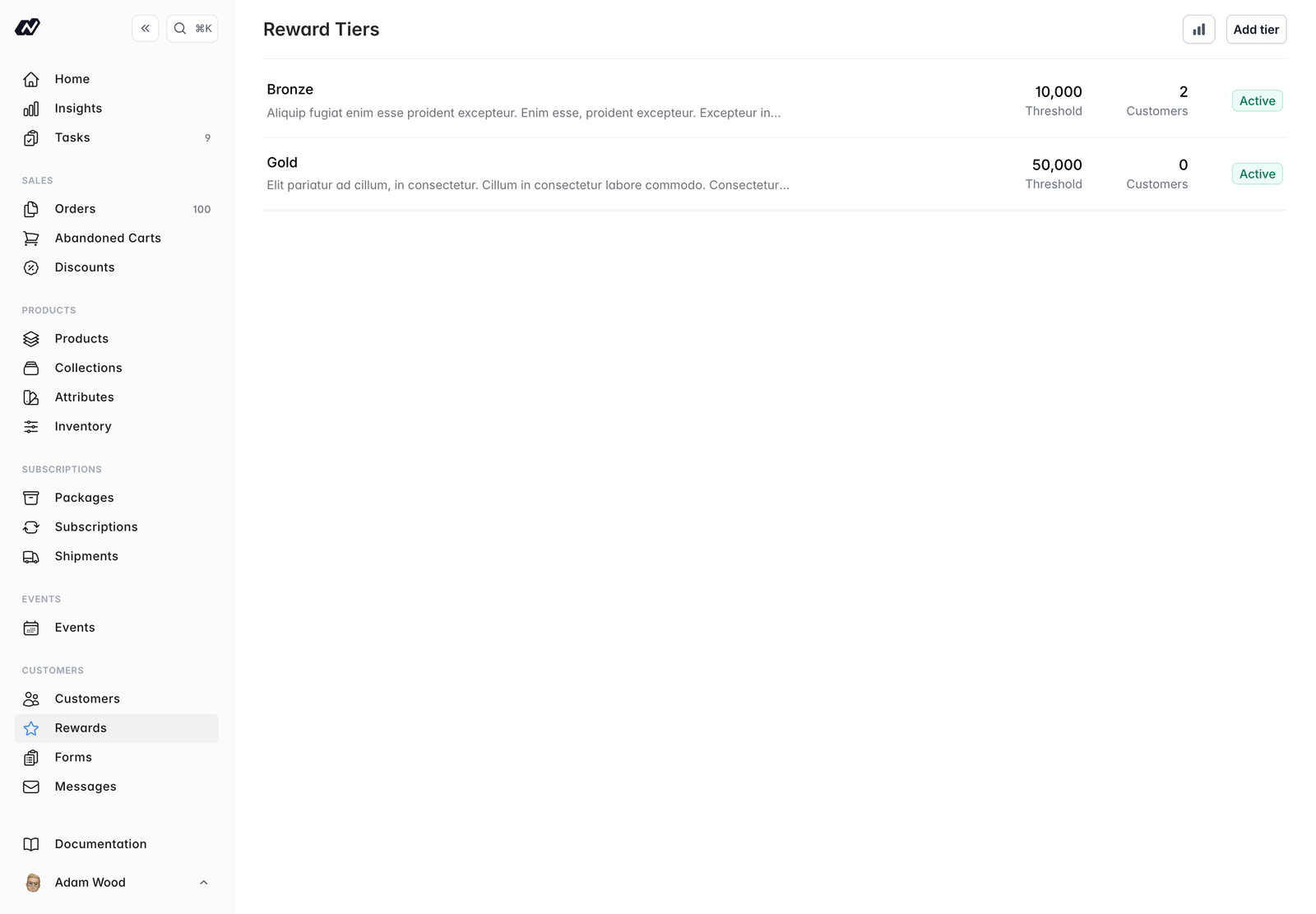Open the Shipments truck icon
The height and width of the screenshot is (914, 1316).
pyautogui.click(x=31, y=557)
